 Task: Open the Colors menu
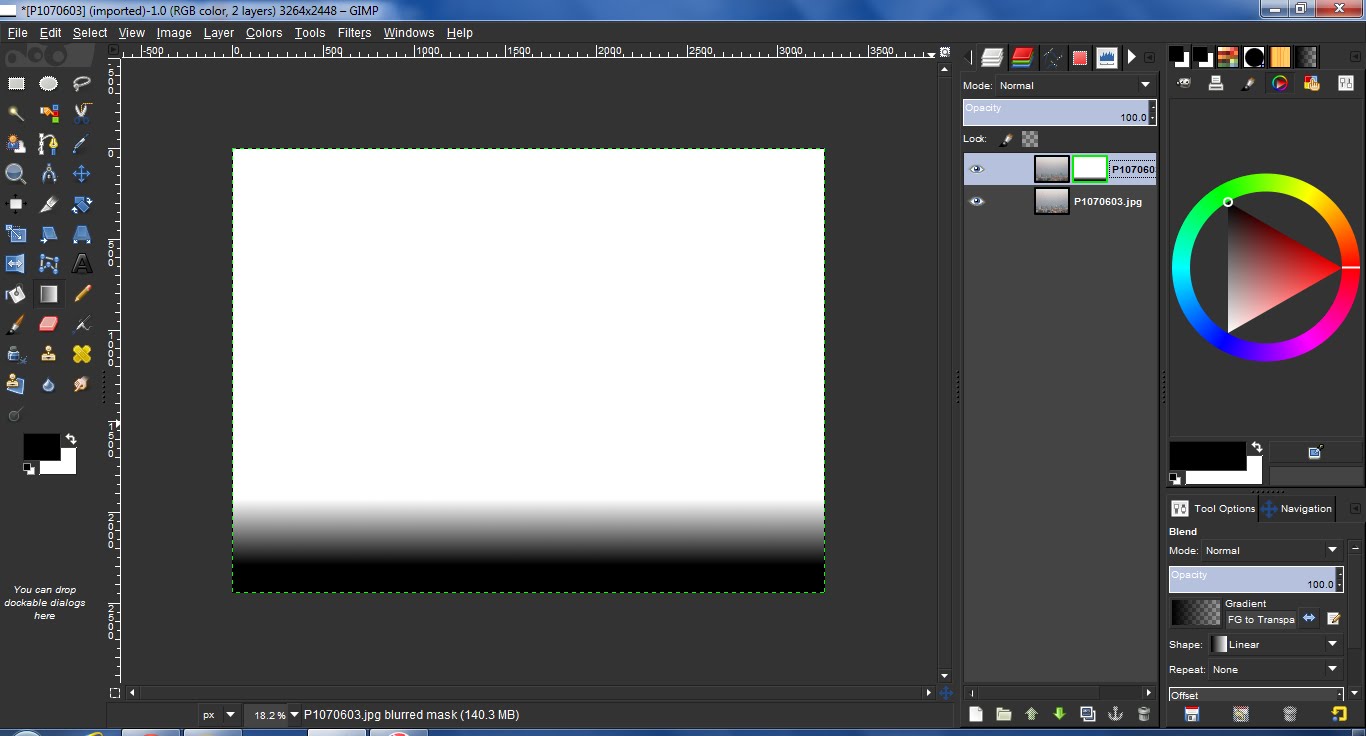tap(264, 33)
